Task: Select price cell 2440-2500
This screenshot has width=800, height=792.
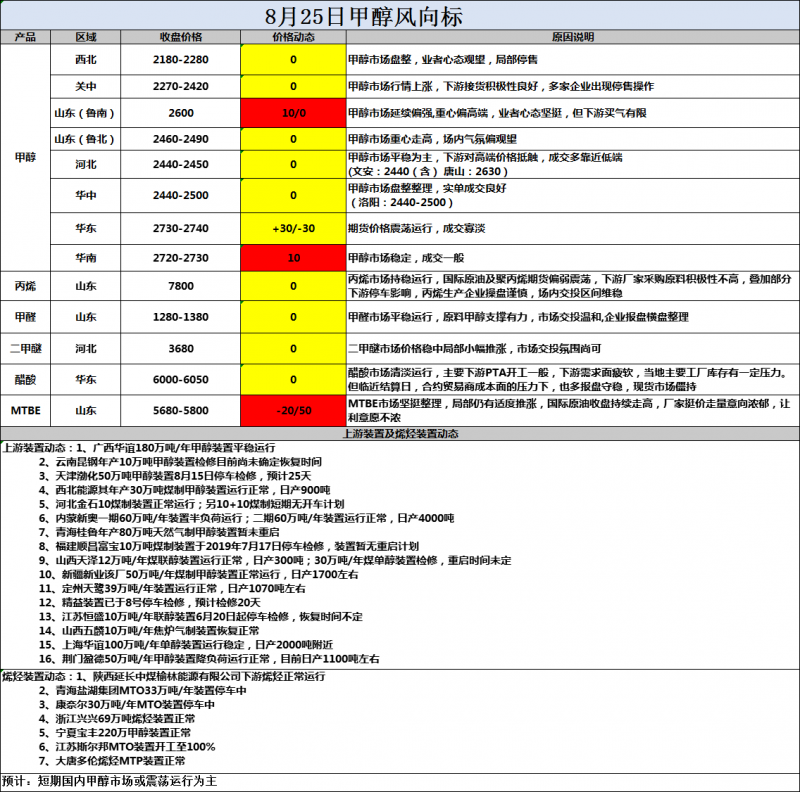Action: [181, 195]
